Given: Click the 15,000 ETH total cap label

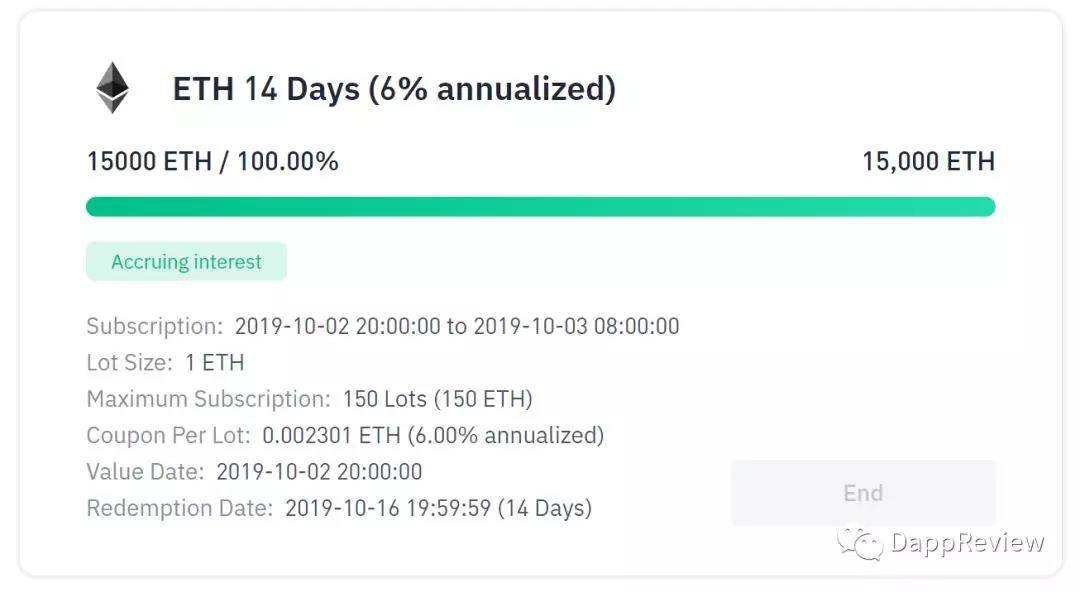Looking at the screenshot, I should (x=928, y=161).
